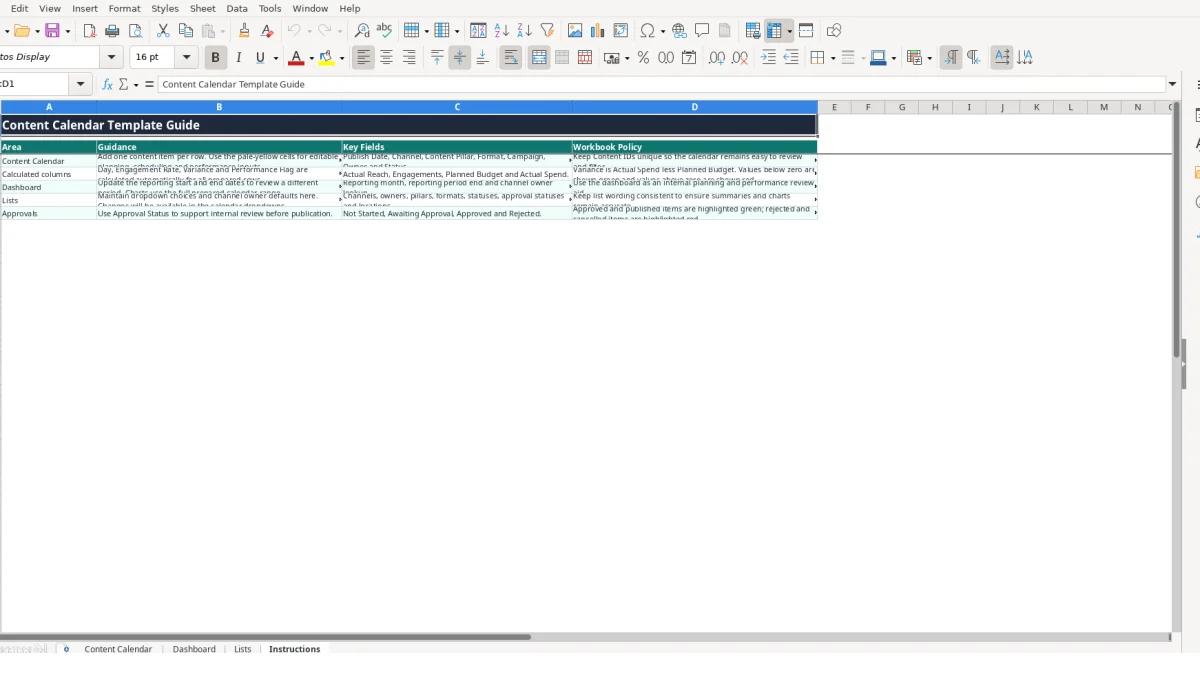Apply the red font color

click(296, 58)
